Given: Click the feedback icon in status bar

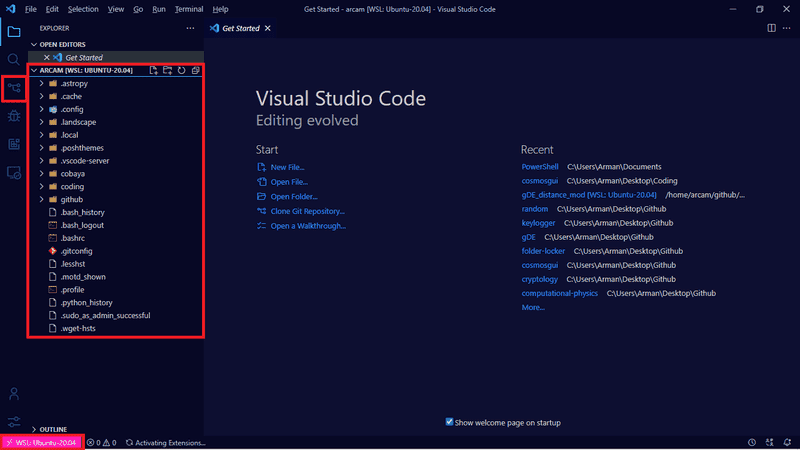Looking at the screenshot, I should [769, 443].
